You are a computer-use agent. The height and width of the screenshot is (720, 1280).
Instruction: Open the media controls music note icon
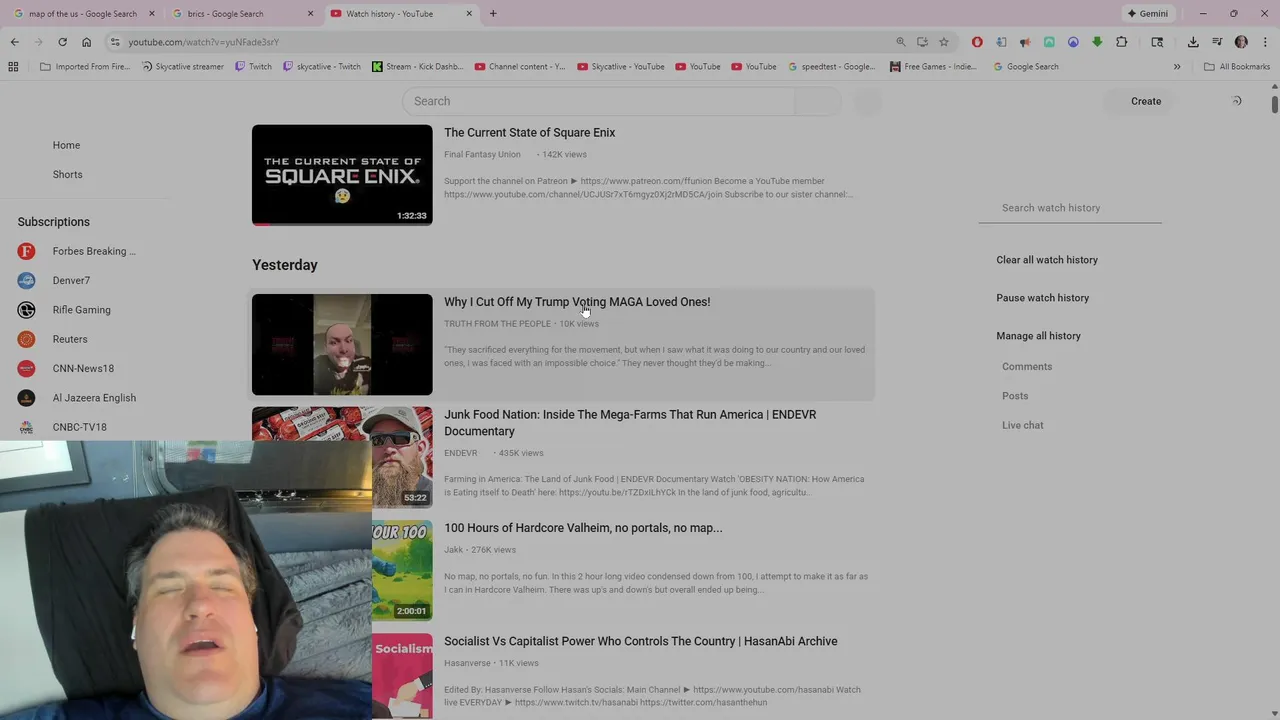click(1217, 42)
